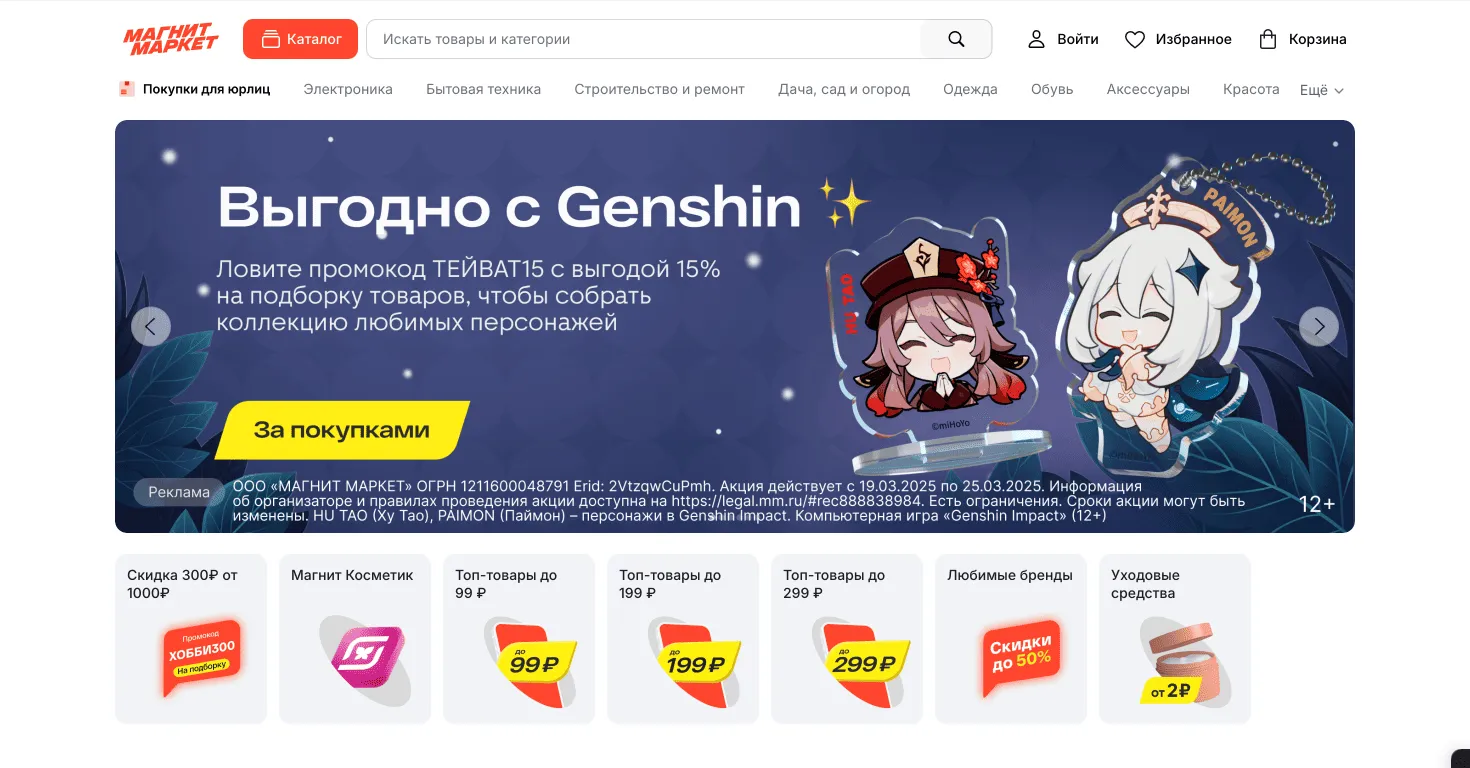Open the Корзина shopping bag icon
This screenshot has width=1470, height=768.
coord(1268,39)
